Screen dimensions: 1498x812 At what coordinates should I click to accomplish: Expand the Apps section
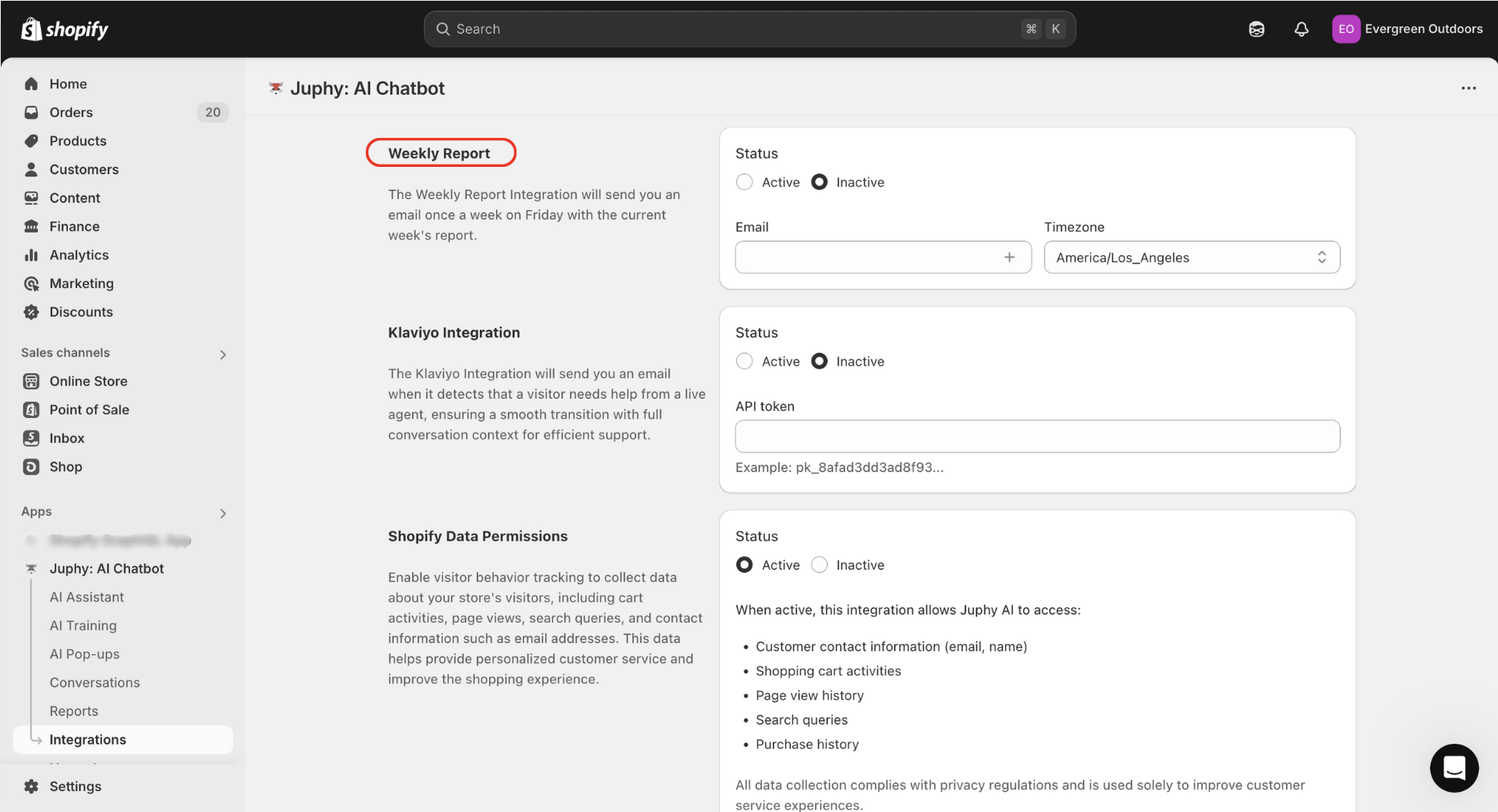click(x=222, y=513)
